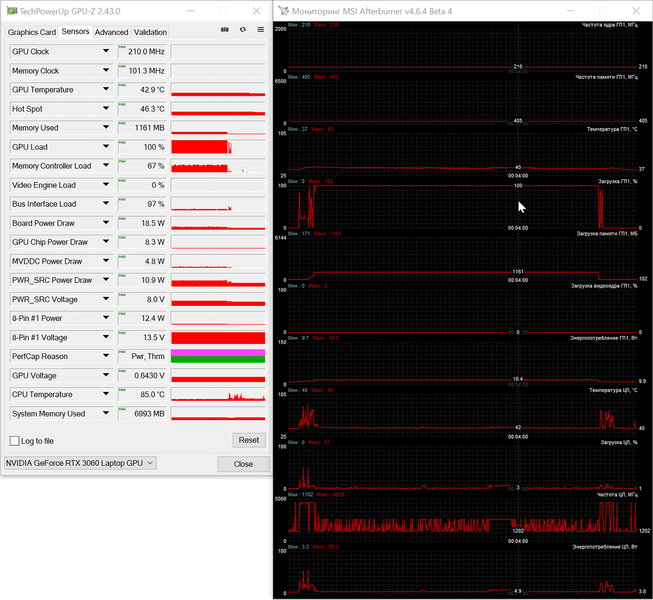Expand the Video Engine Load dropdown
The width and height of the screenshot is (653, 600).
[x=106, y=184]
